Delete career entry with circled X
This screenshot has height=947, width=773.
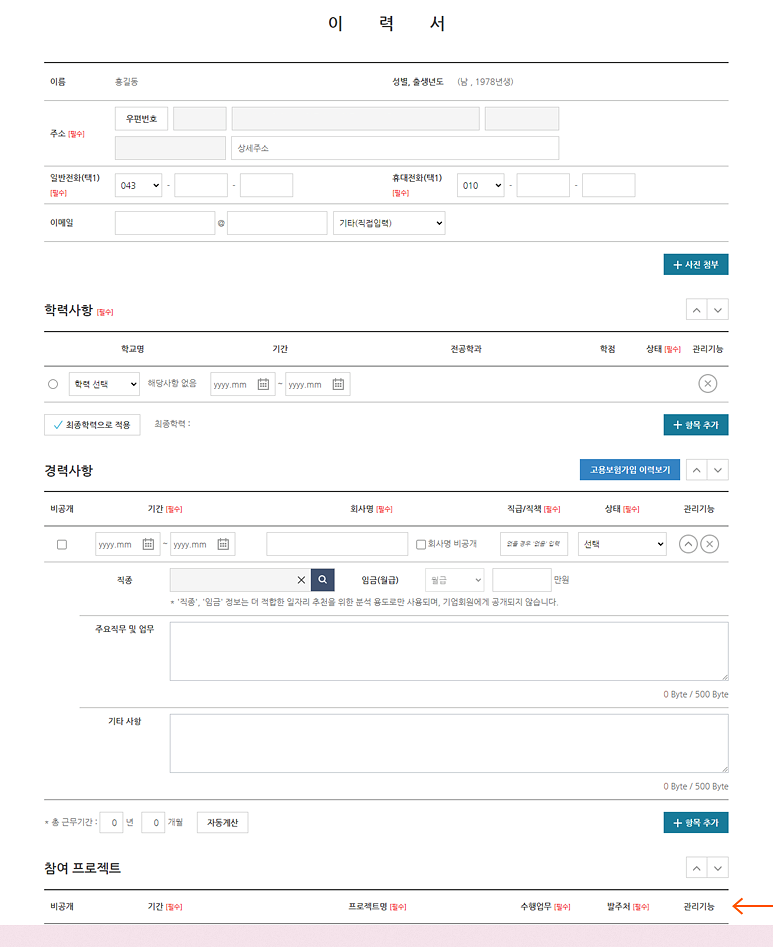[x=710, y=544]
